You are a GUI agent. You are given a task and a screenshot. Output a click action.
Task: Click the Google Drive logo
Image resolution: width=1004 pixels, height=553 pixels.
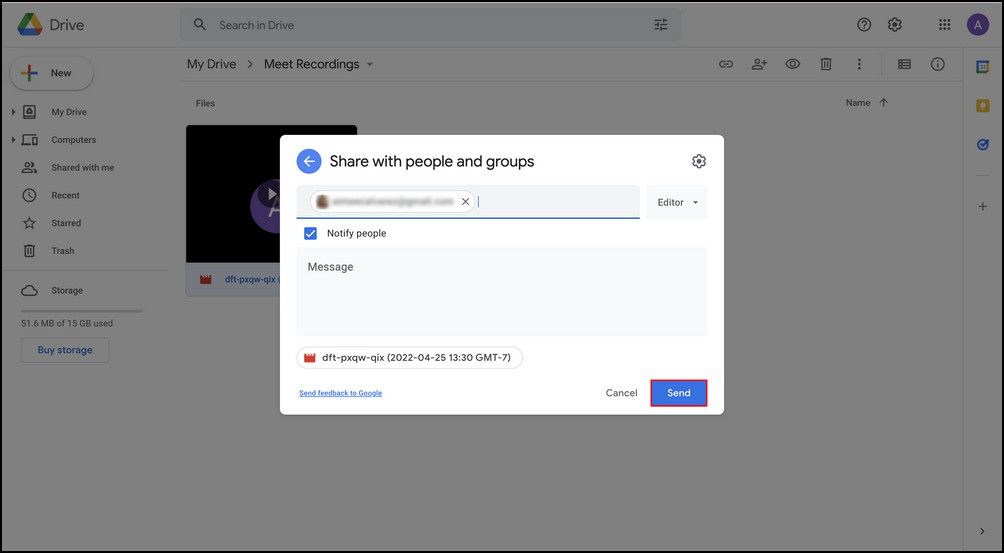coord(30,25)
